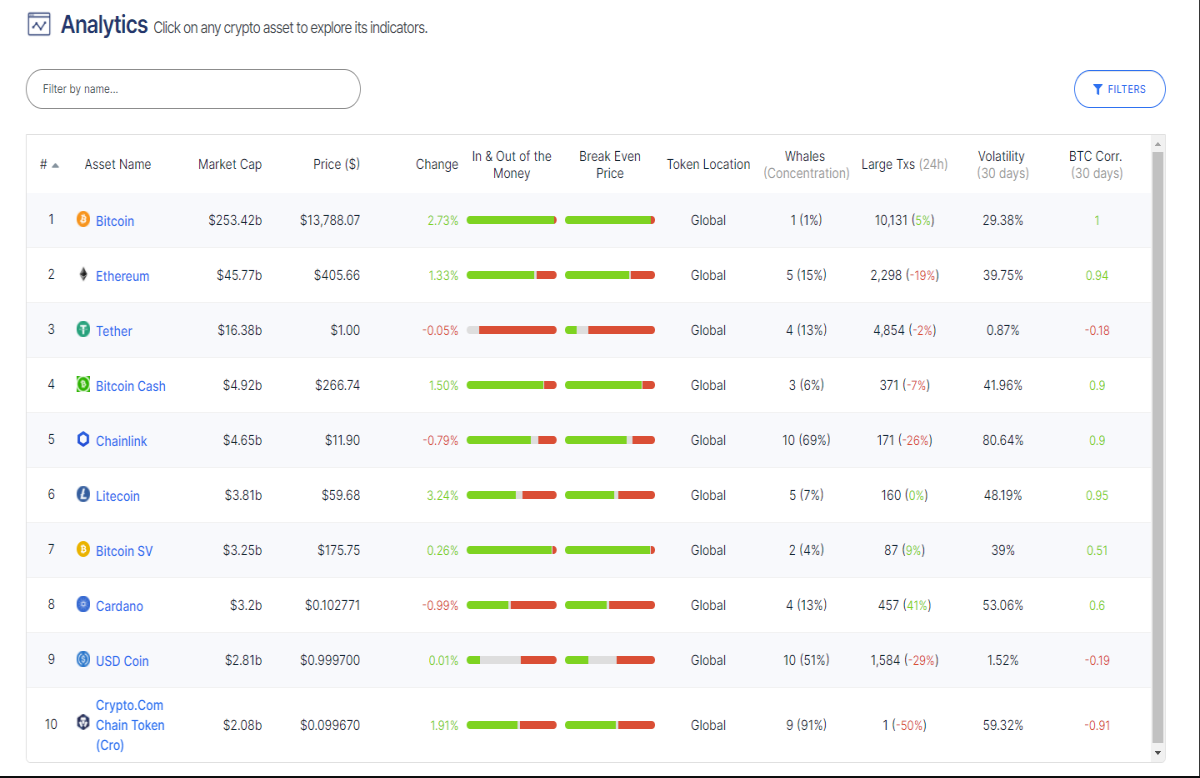Sort by Price ($) column header
1200x778 pixels.
click(336, 164)
